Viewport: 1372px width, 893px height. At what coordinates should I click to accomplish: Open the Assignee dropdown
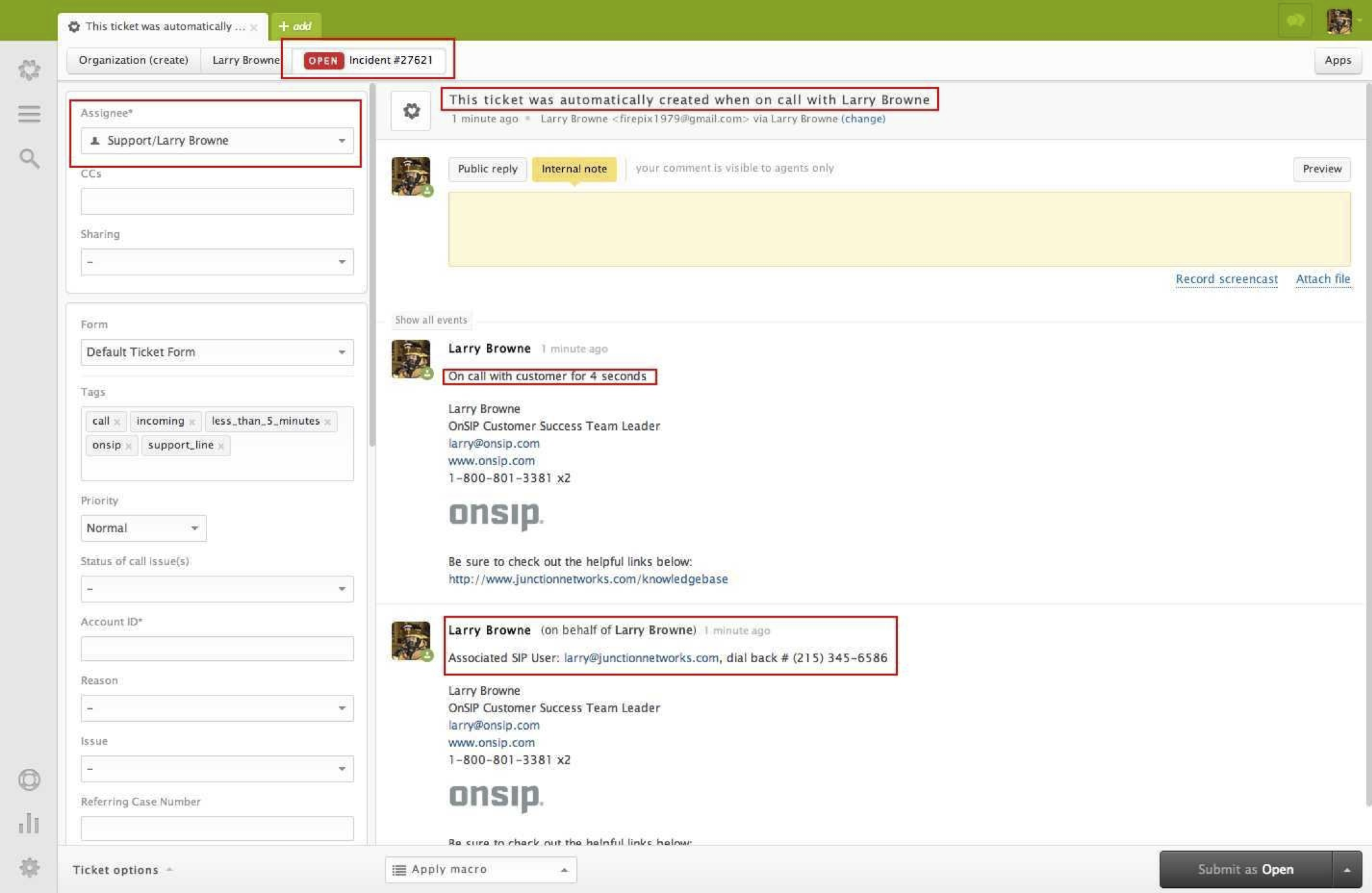click(217, 140)
